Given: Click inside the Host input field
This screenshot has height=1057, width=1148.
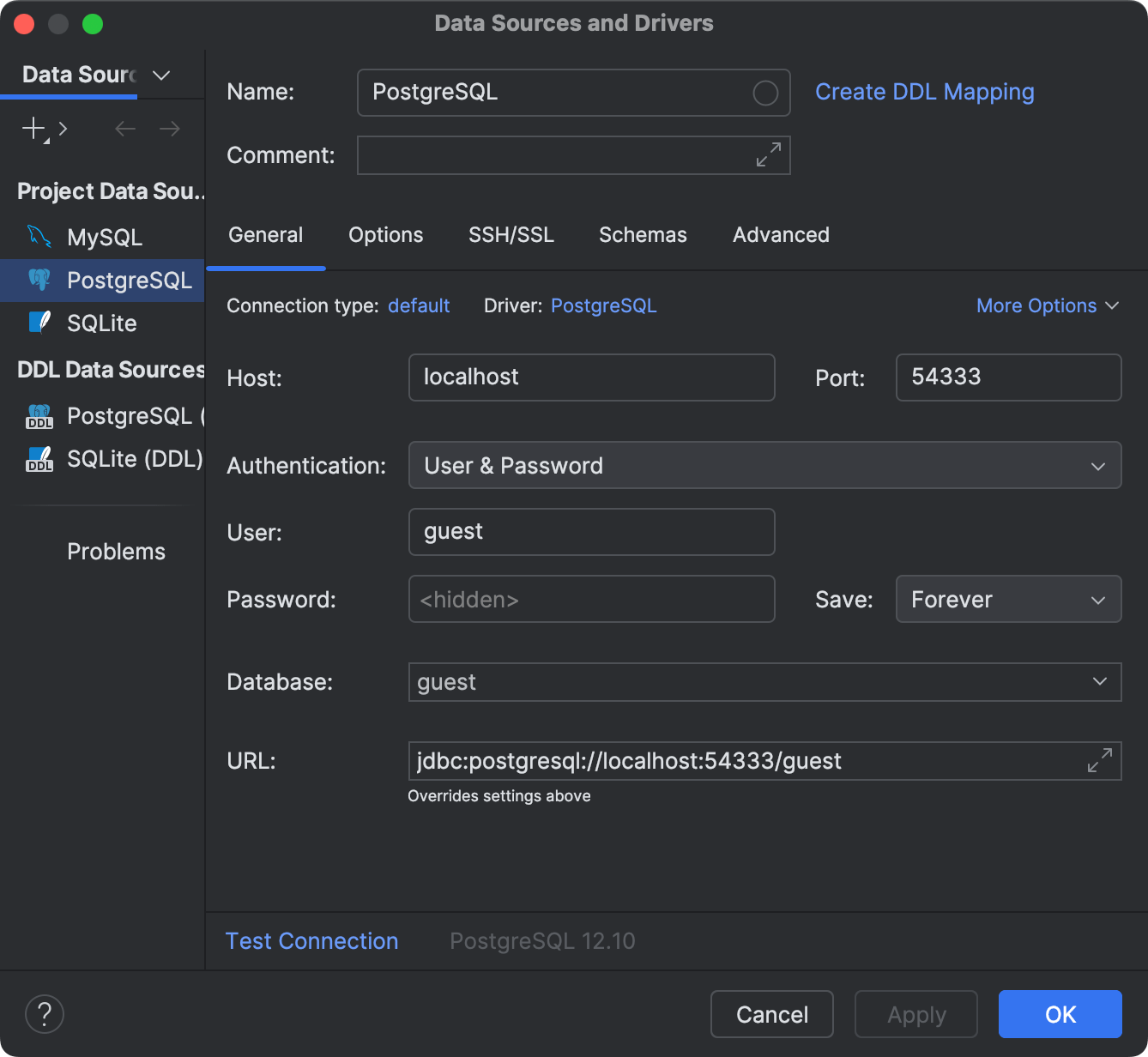Looking at the screenshot, I should 591,377.
